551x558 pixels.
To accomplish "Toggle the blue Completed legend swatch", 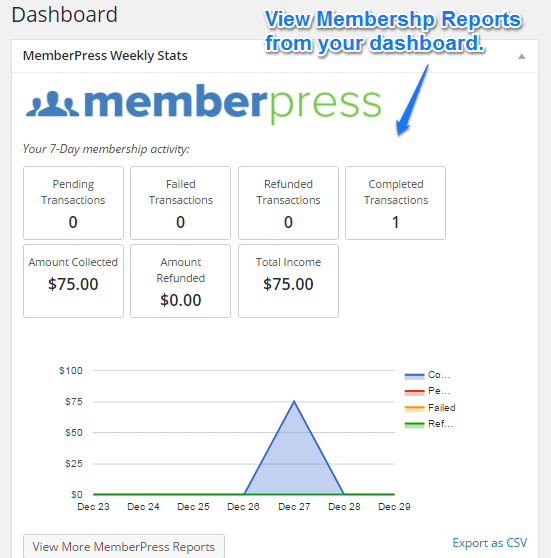I will point(414,376).
